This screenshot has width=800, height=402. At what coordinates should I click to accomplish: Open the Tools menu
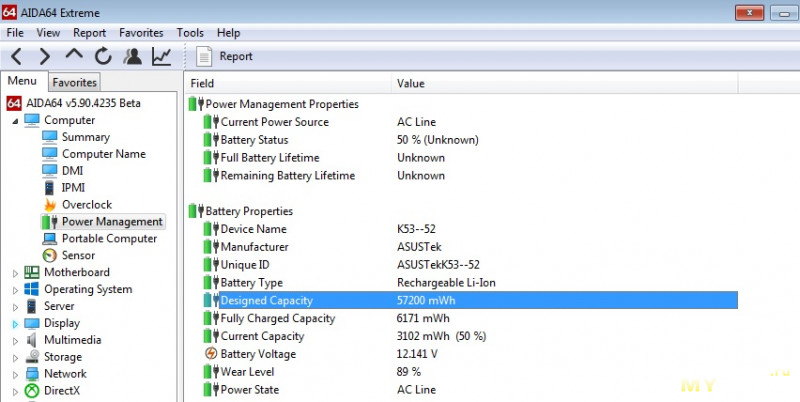190,33
